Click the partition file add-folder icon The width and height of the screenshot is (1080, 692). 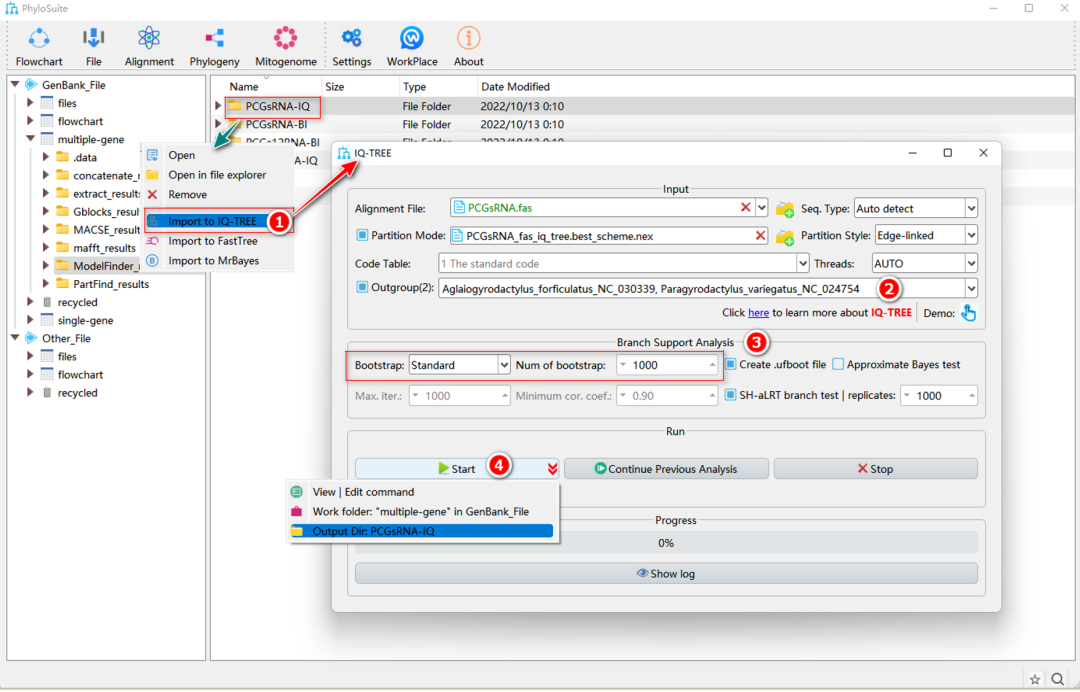click(785, 237)
